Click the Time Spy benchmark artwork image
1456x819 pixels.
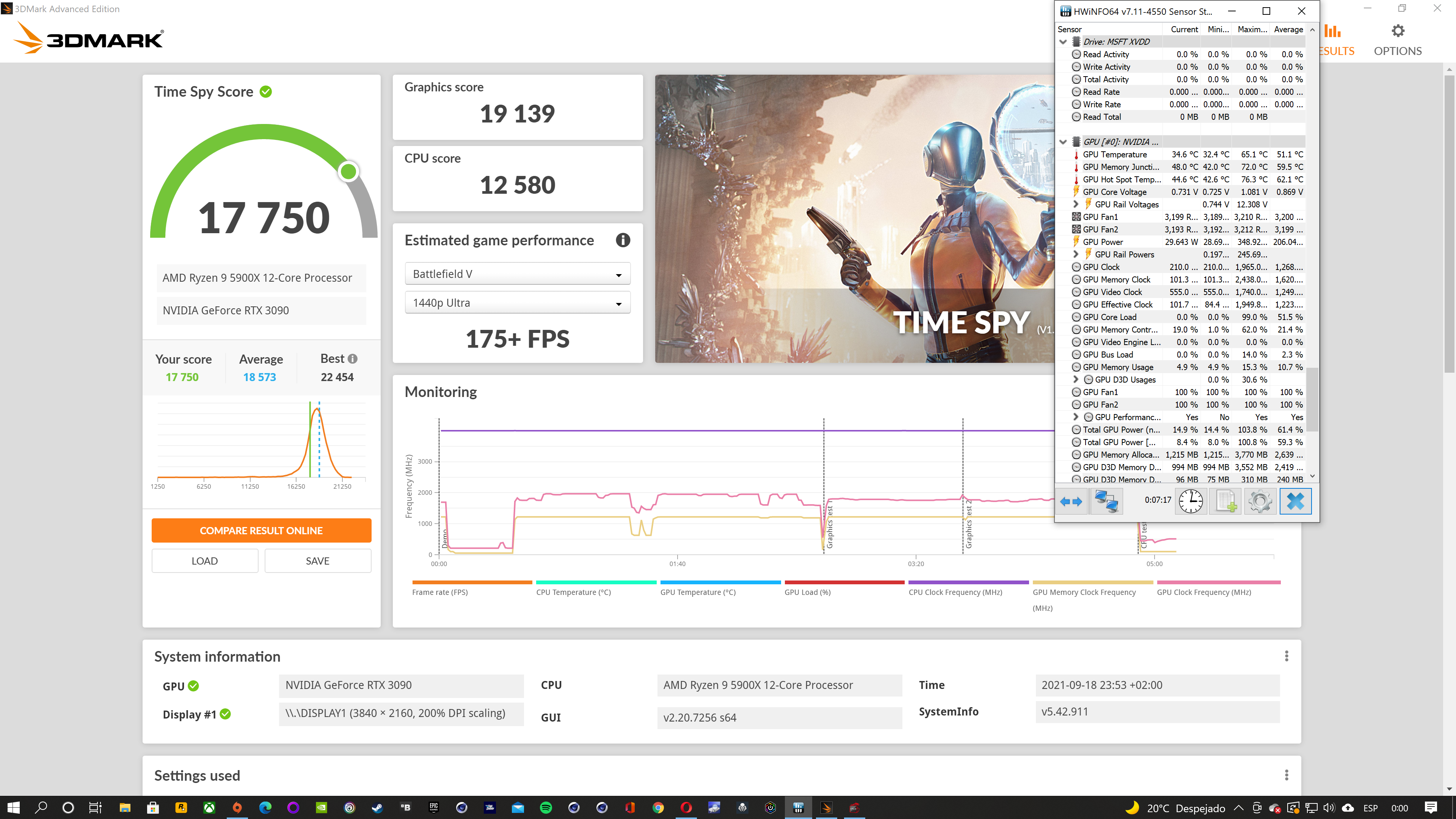tap(855, 219)
